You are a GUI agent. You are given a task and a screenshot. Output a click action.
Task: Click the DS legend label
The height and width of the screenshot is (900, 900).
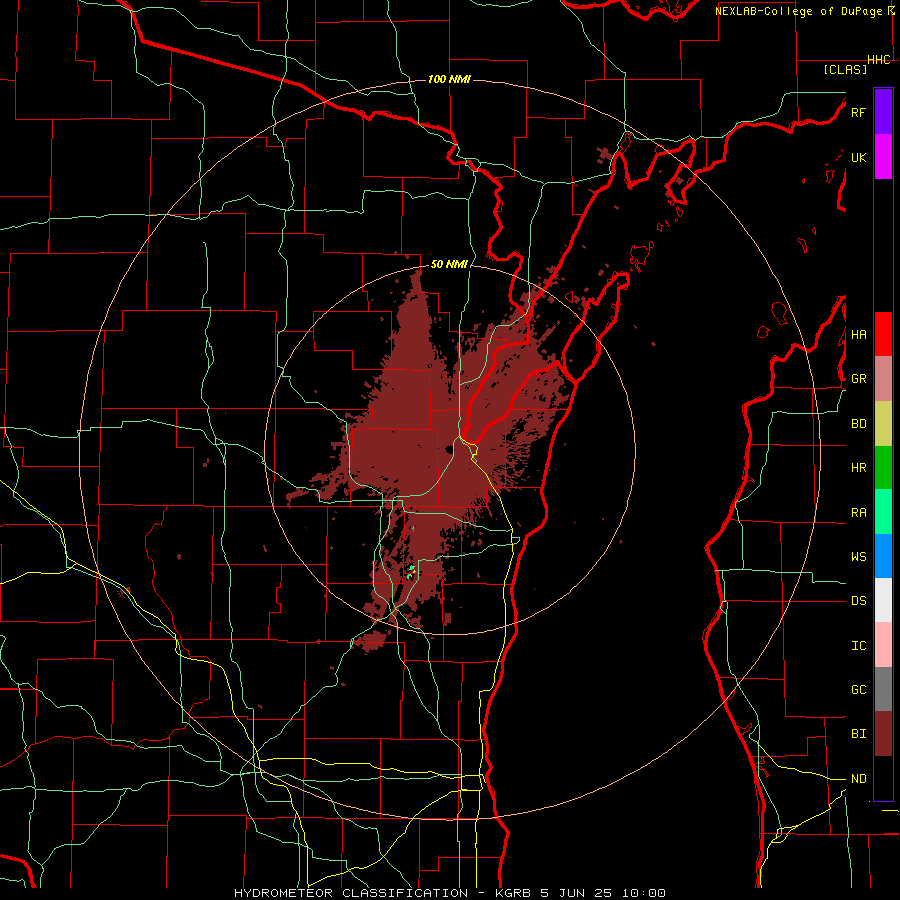[858, 601]
